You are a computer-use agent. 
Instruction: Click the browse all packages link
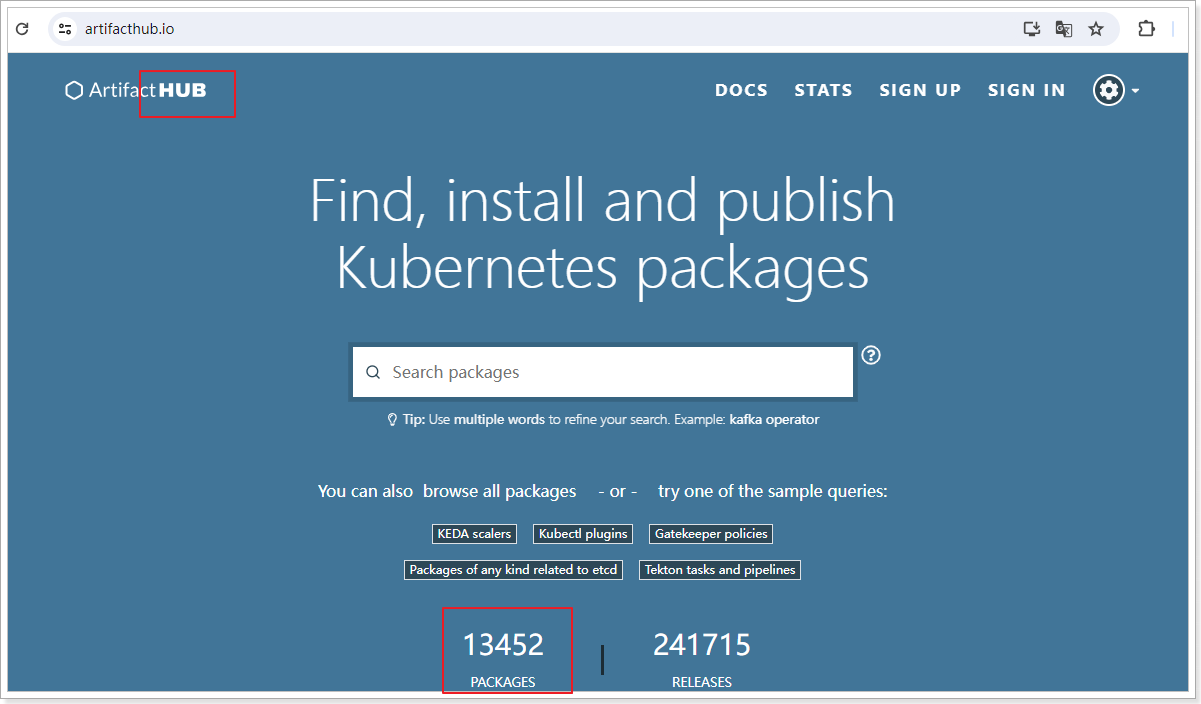(x=499, y=491)
